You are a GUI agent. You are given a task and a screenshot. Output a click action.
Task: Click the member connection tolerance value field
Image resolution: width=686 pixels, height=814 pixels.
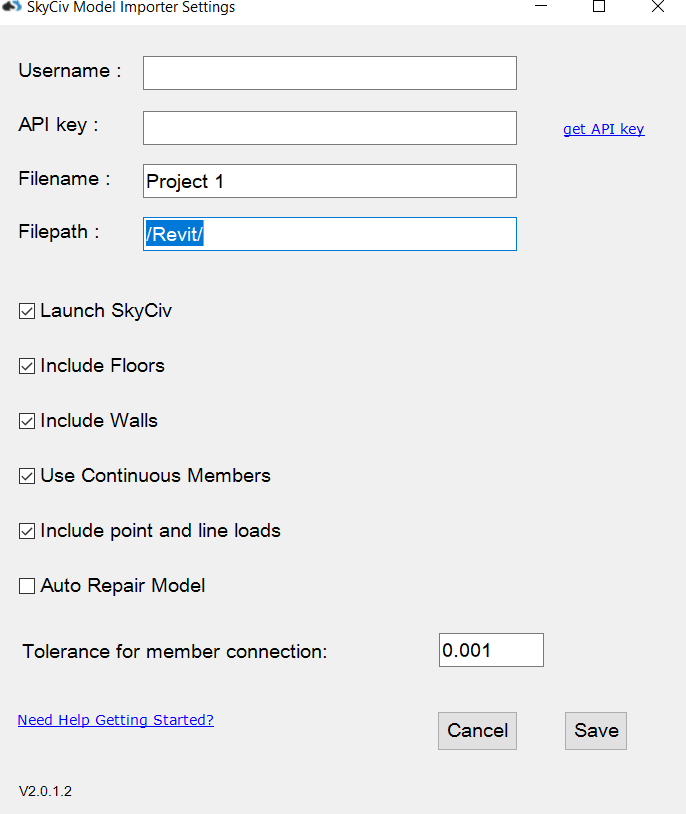491,650
